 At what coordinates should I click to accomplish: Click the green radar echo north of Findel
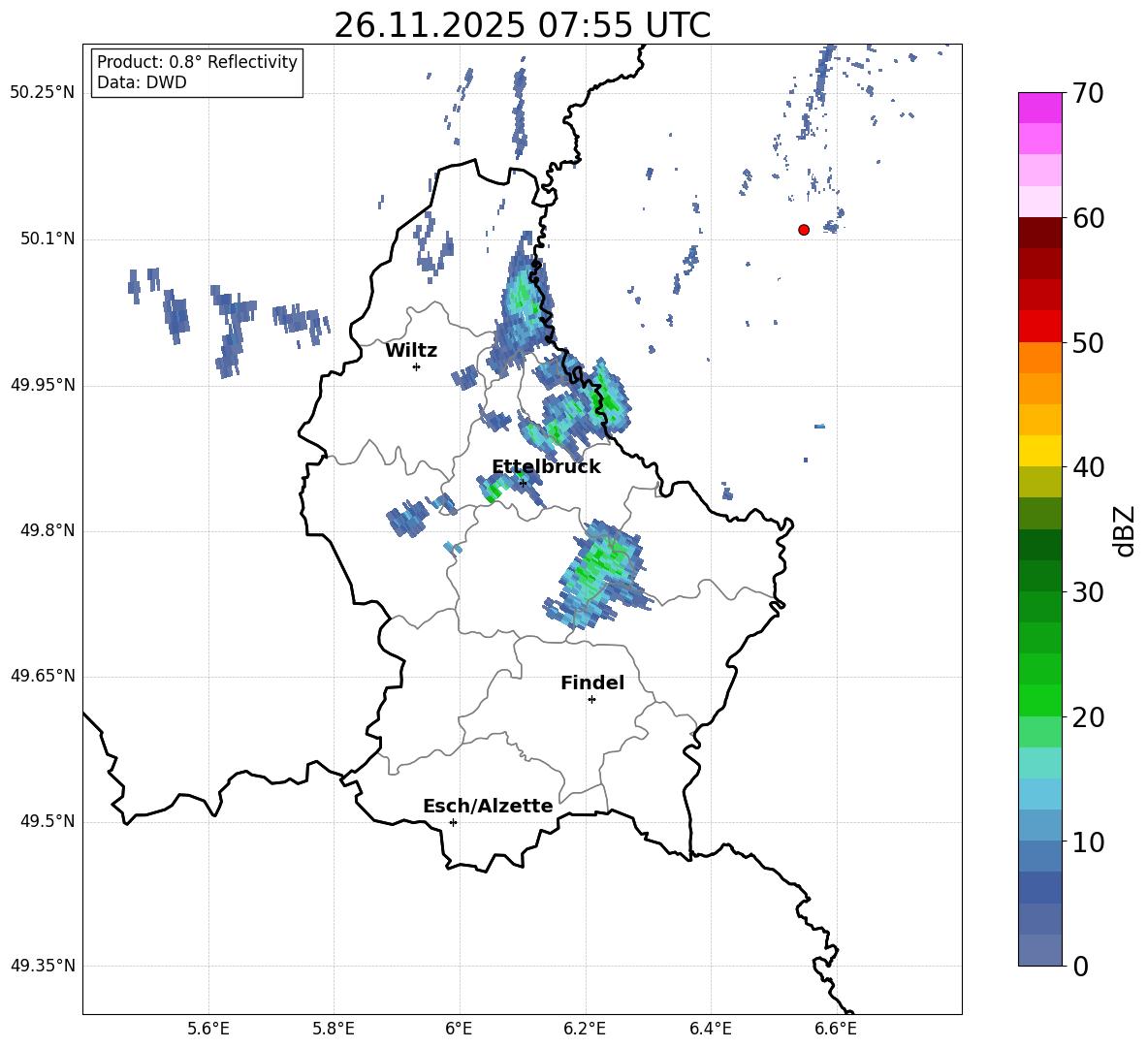(x=600, y=573)
